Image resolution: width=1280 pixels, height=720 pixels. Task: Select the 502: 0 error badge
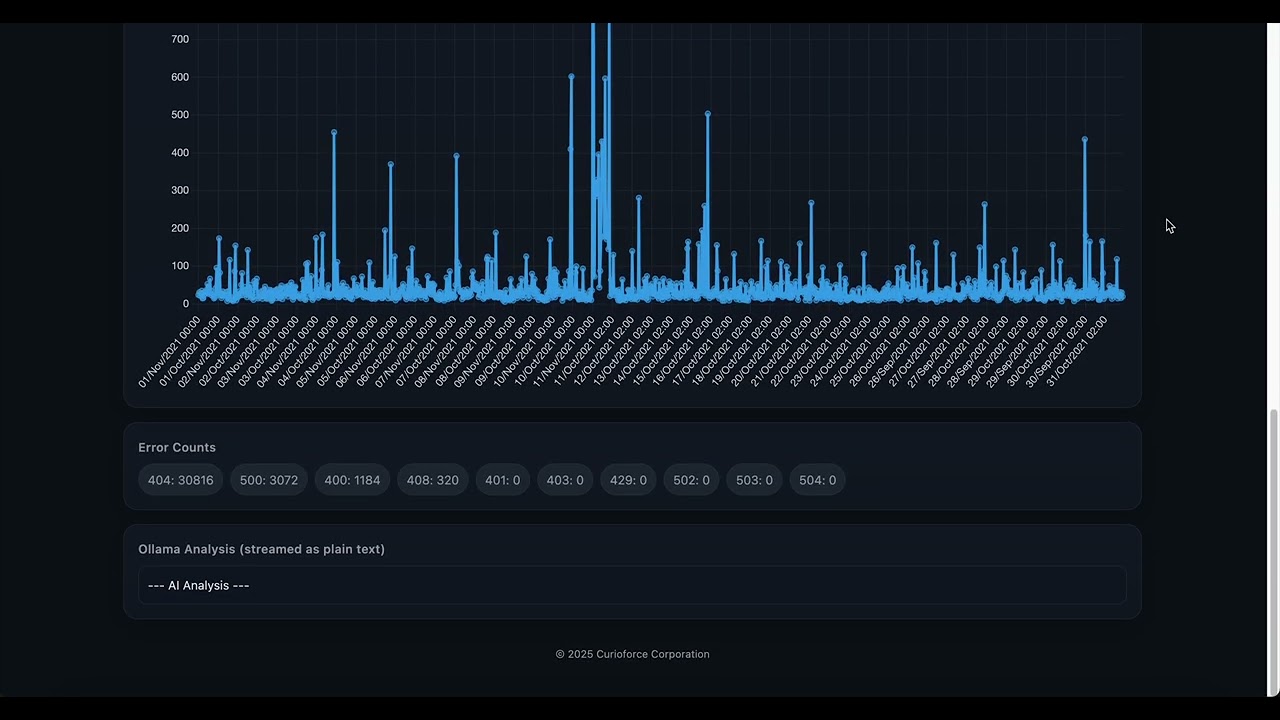point(691,480)
